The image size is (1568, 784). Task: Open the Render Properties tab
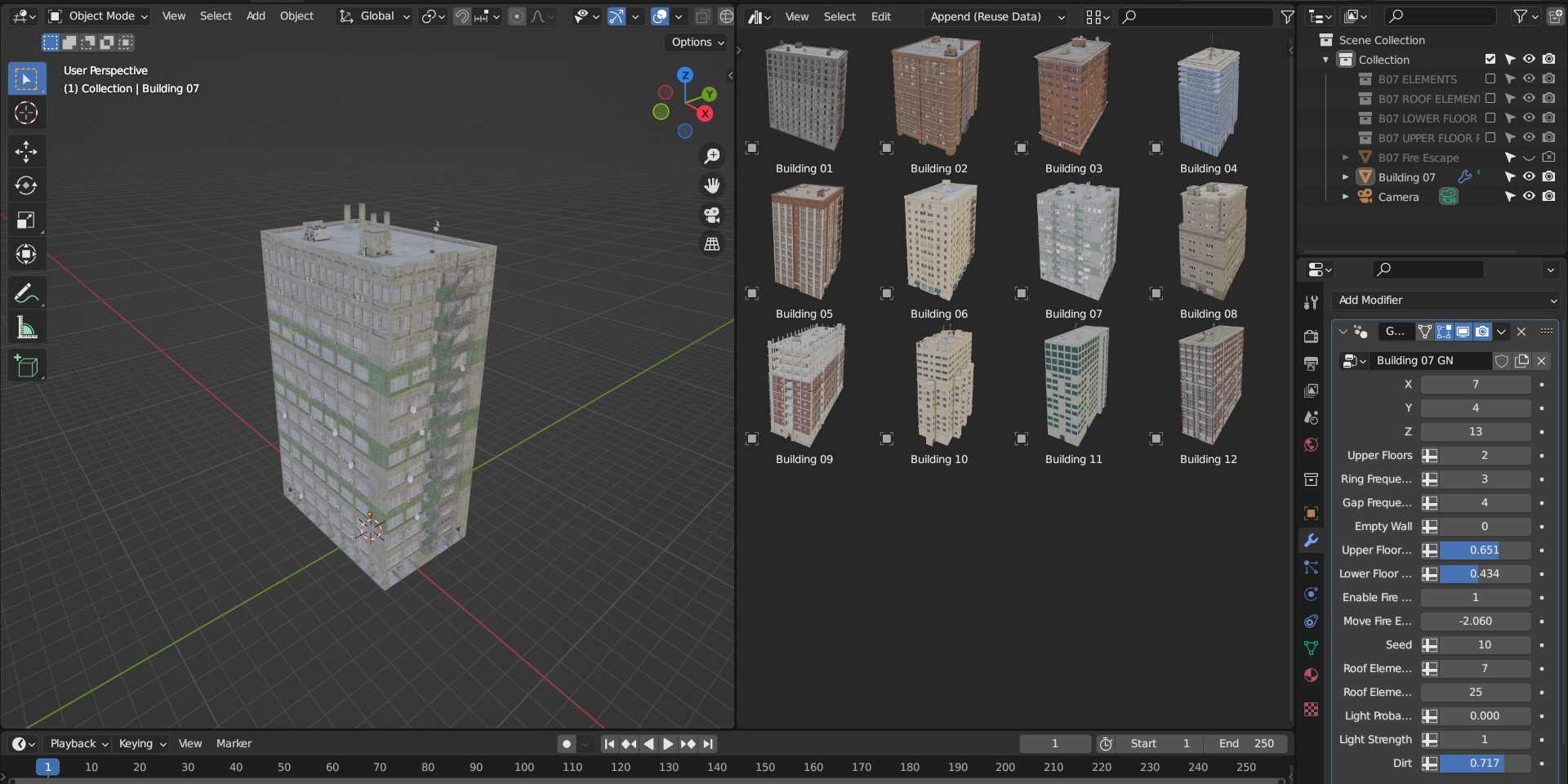pyautogui.click(x=1311, y=336)
